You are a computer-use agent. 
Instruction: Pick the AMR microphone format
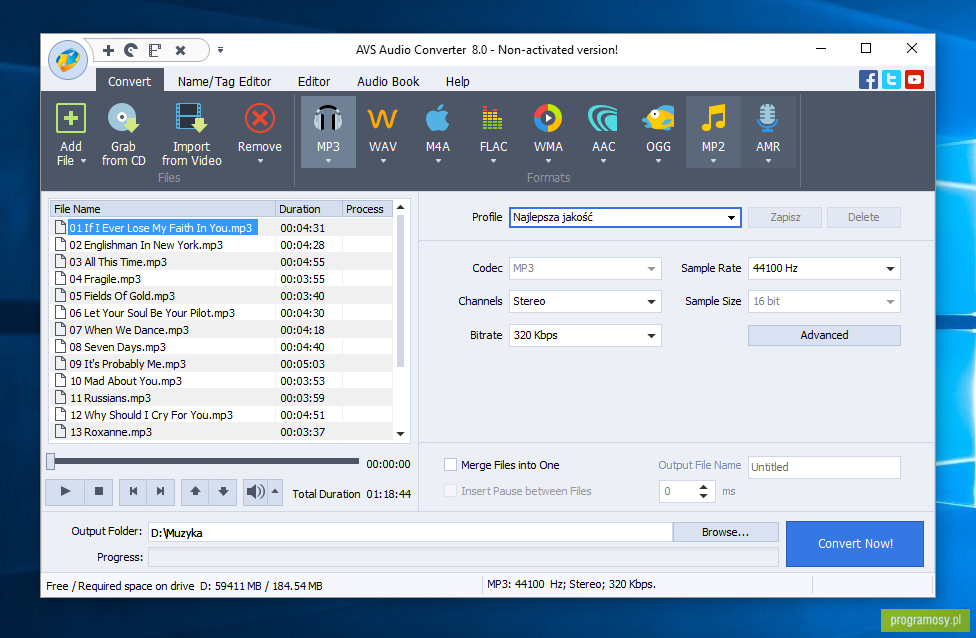[767, 118]
